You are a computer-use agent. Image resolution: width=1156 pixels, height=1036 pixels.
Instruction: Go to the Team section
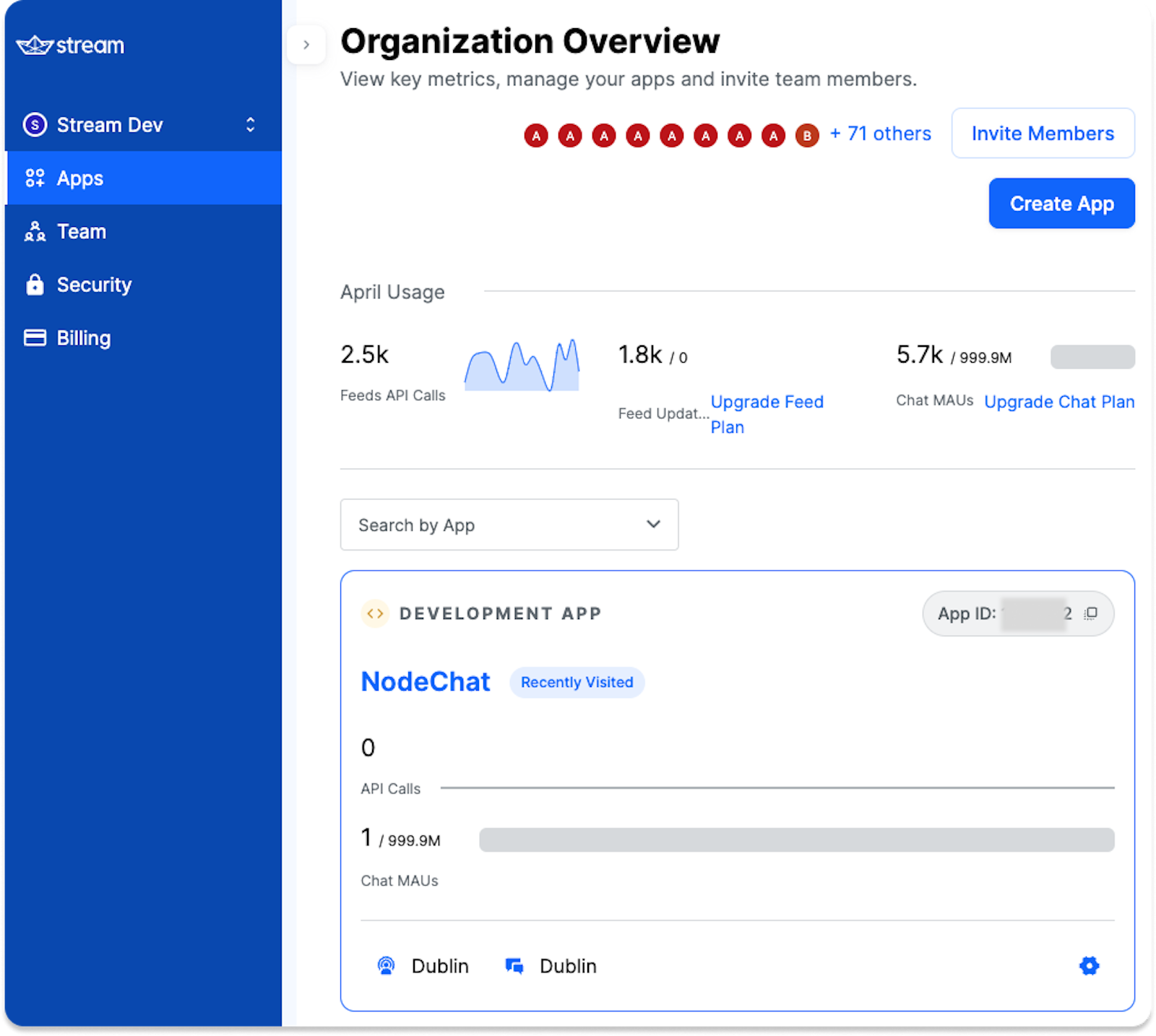coord(82,232)
